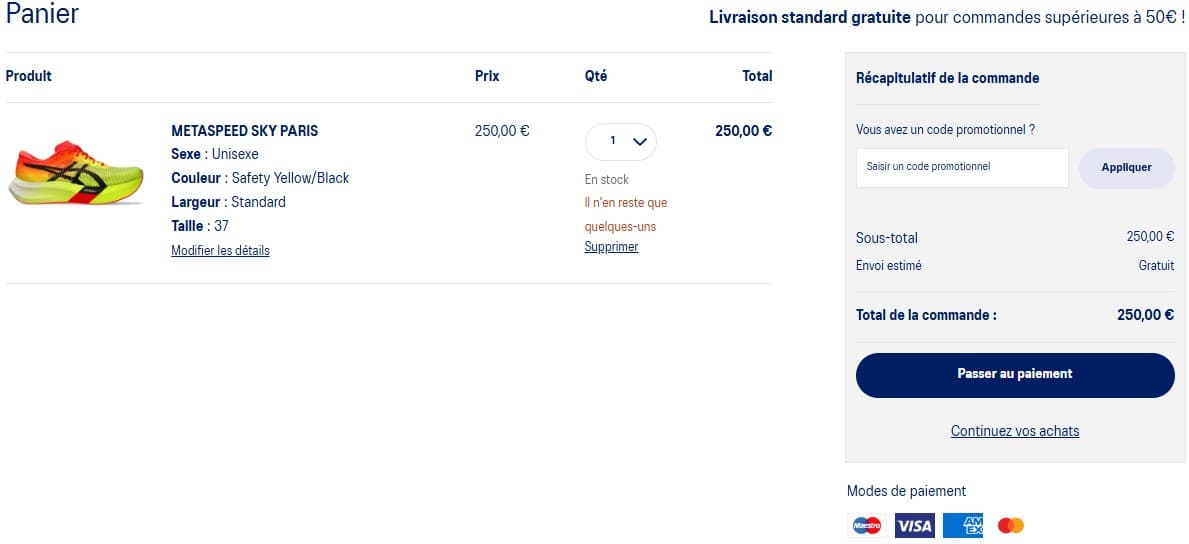Open the quantity dropdown
The width and height of the screenshot is (1189, 544).
pyautogui.click(x=621, y=142)
